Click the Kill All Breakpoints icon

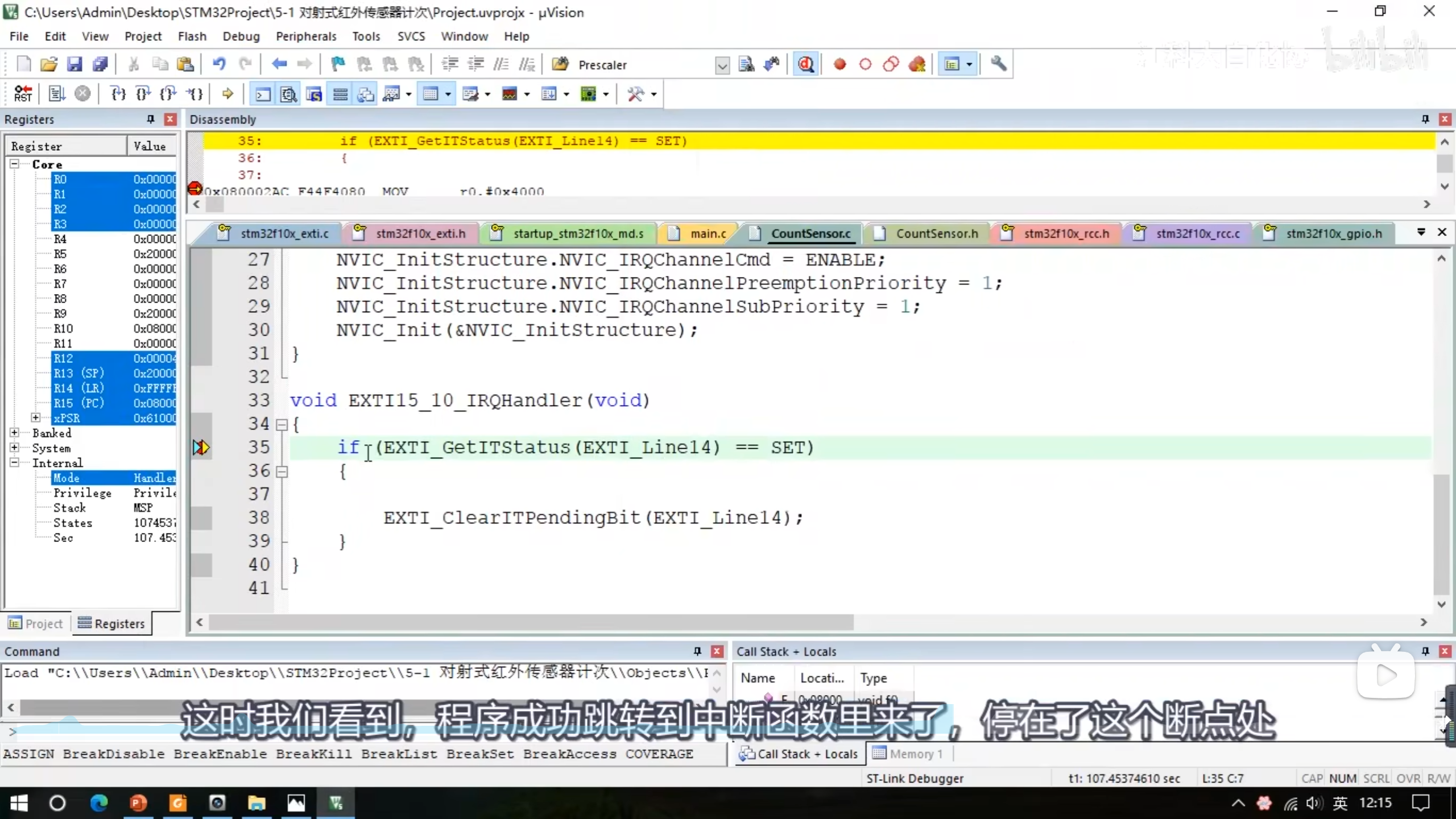coord(917,64)
